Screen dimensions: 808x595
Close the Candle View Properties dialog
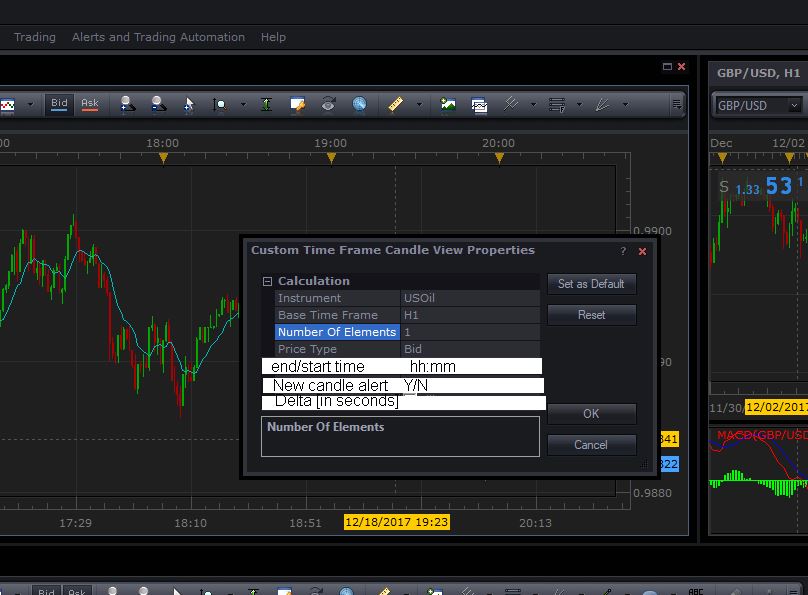[x=642, y=251]
